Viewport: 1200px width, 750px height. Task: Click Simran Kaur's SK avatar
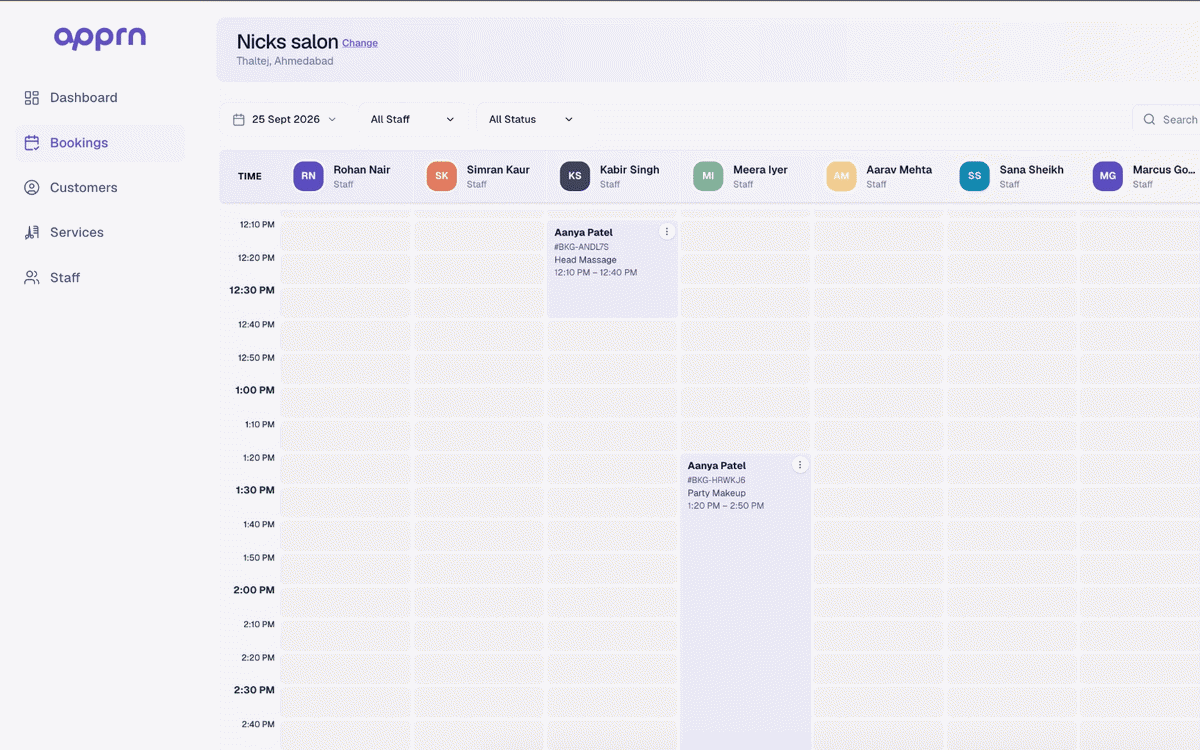click(x=442, y=176)
